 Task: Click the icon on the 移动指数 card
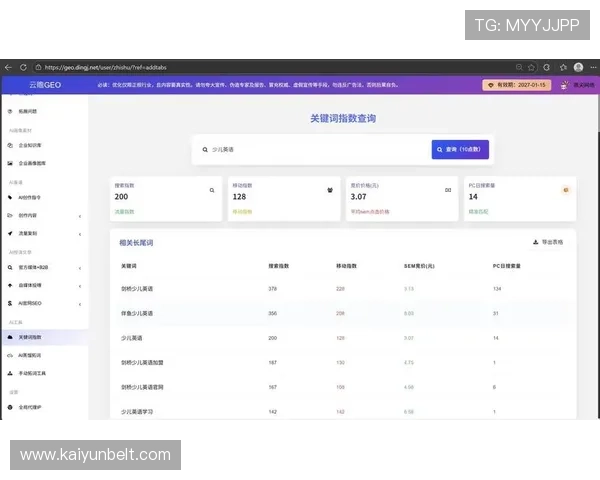(330, 190)
